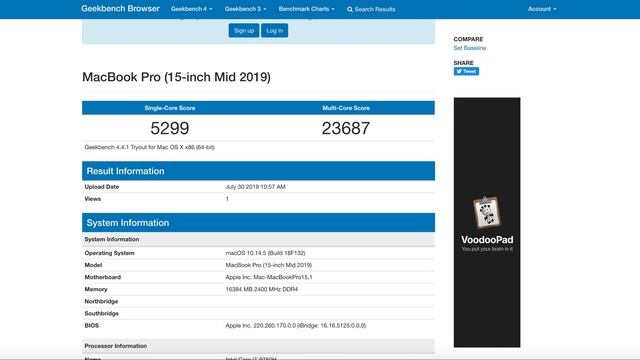The width and height of the screenshot is (640, 360).
Task: Click the SHARE sidebar heading
Action: (x=463, y=63)
